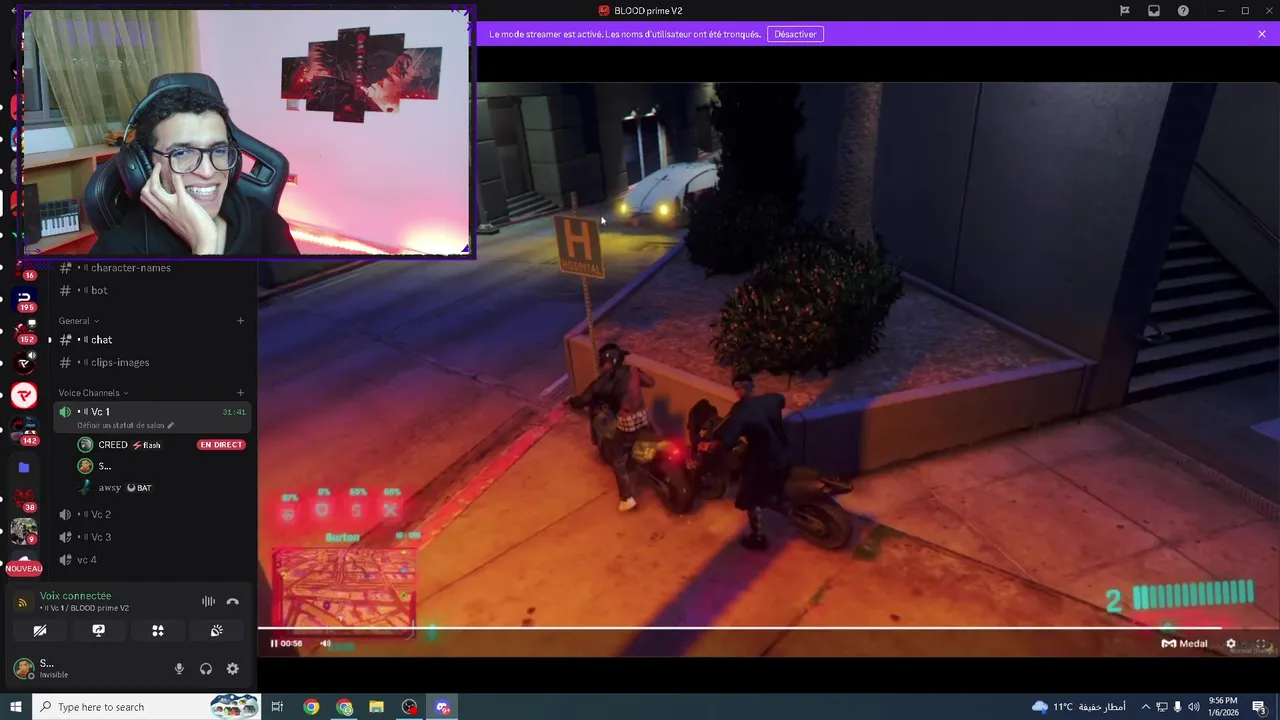
Task: Open the soundboard icon
Action: pyautogui.click(x=216, y=631)
